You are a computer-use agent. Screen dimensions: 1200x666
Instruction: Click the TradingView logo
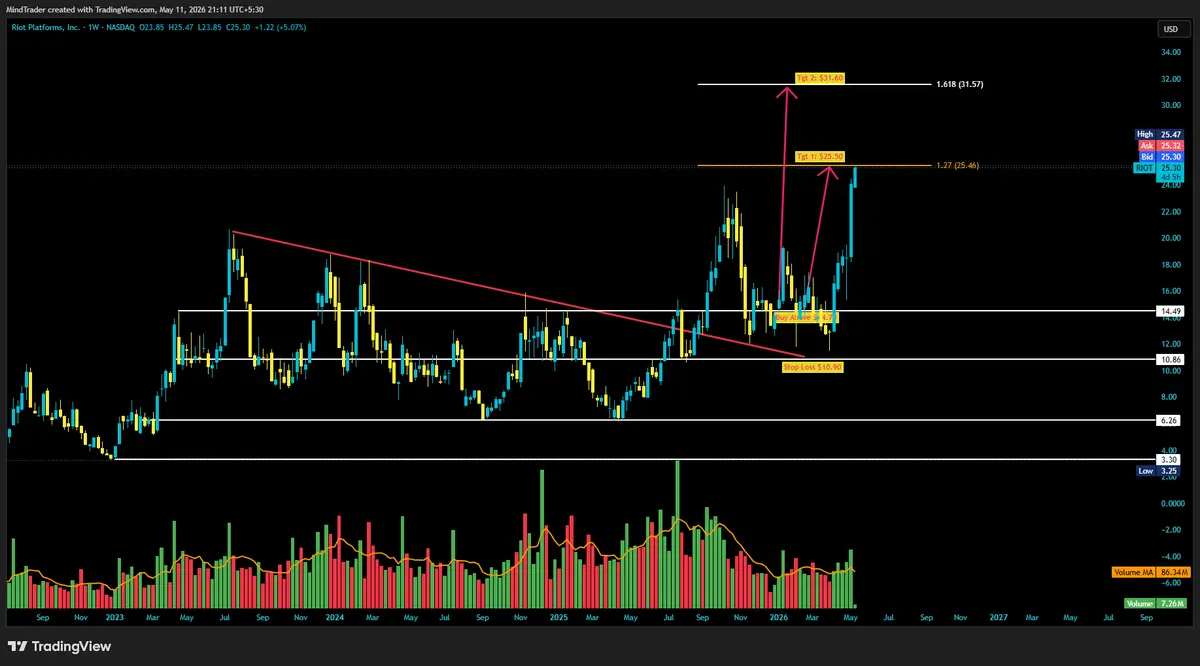pos(61,646)
